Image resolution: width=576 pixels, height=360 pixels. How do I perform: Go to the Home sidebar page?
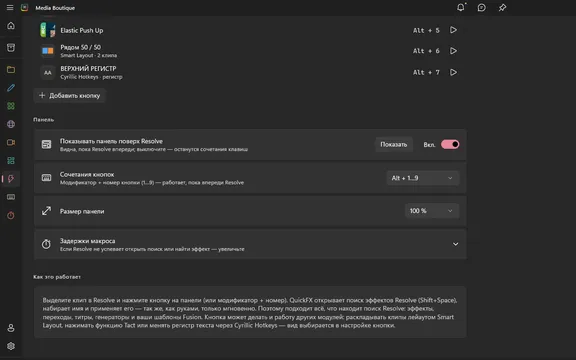coord(11,26)
